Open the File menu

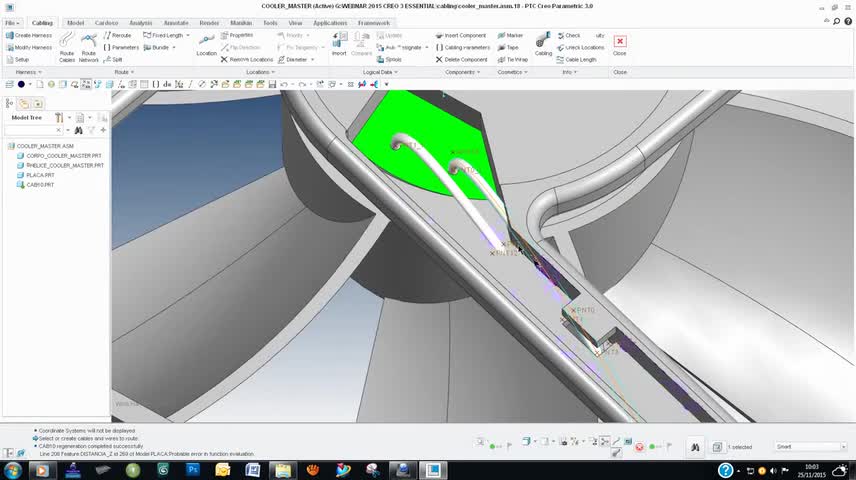click(12, 23)
